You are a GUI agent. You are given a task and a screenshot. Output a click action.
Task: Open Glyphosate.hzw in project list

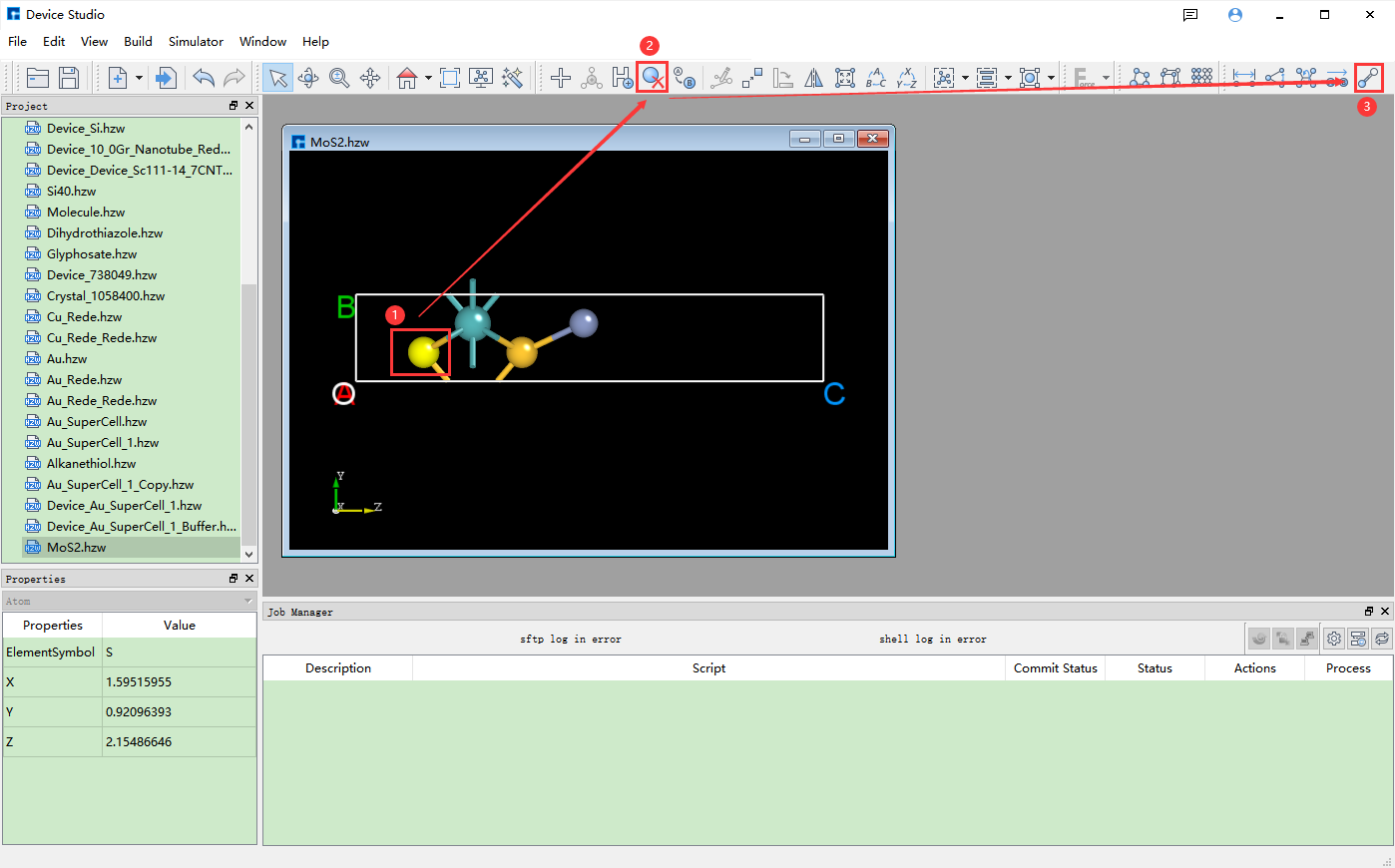pos(92,254)
